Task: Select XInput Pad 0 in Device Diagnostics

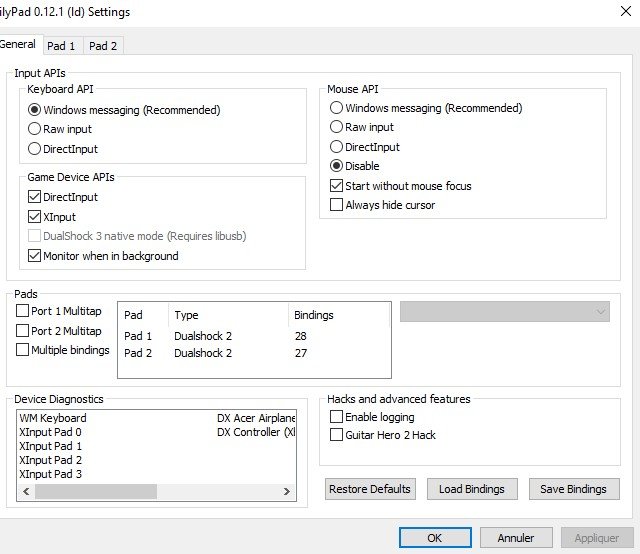Action: coord(51,432)
